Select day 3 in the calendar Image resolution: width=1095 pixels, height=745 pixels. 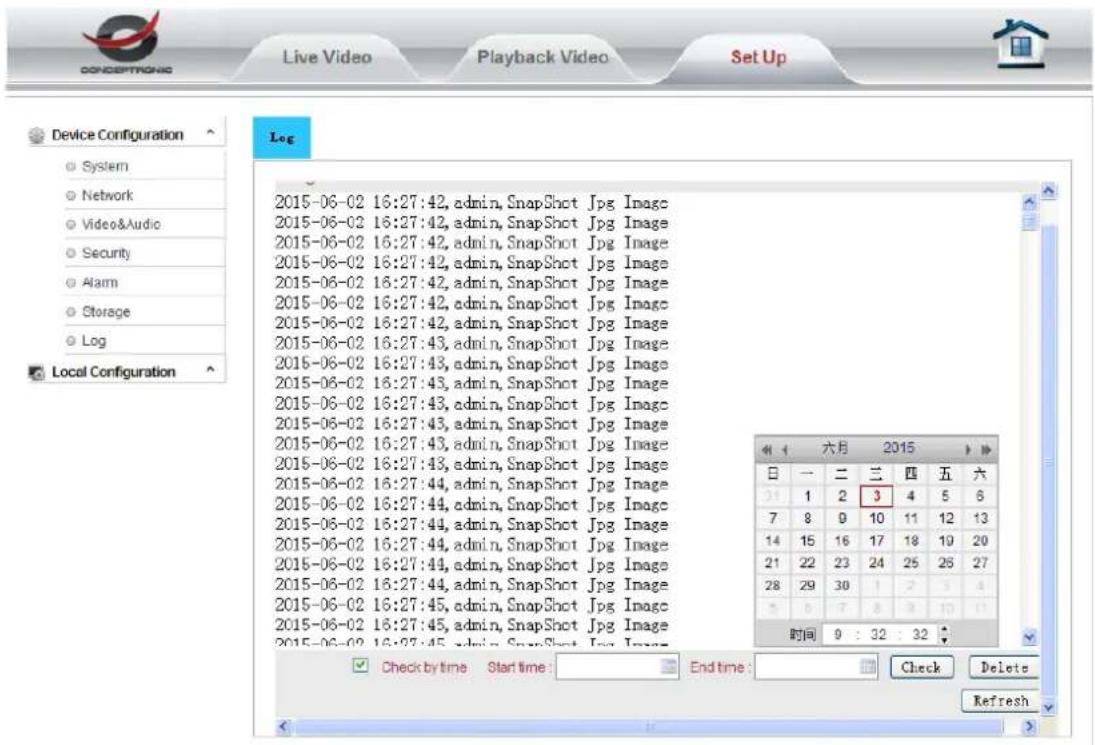[876, 496]
